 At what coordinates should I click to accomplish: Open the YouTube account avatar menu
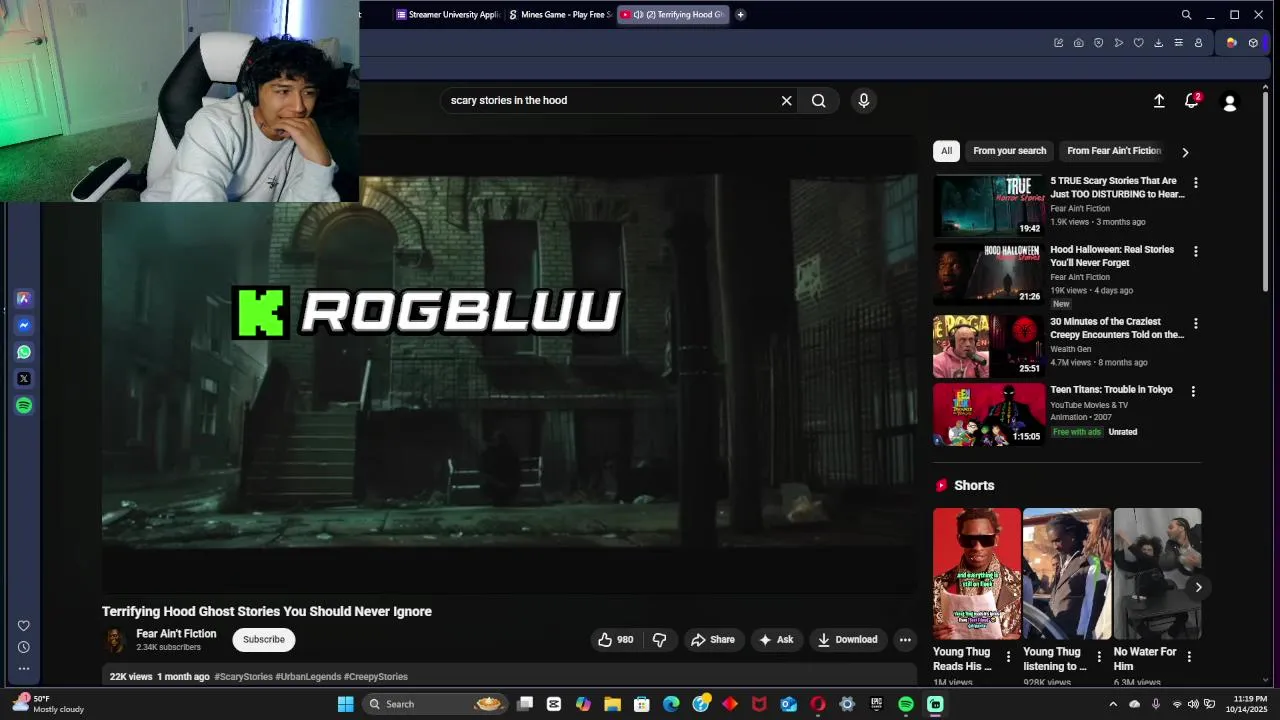pos(1230,102)
